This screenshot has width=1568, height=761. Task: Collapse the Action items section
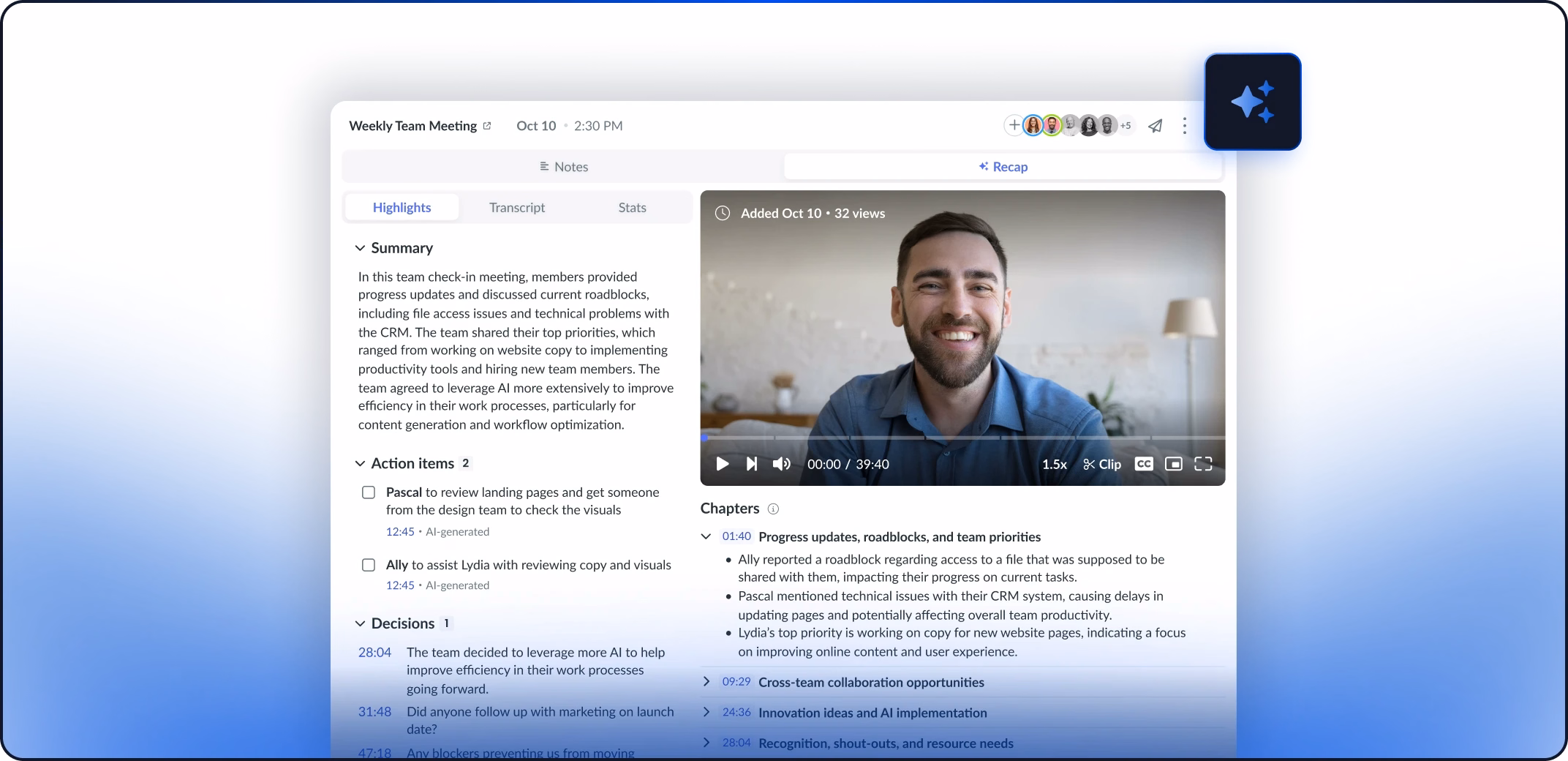coord(360,463)
